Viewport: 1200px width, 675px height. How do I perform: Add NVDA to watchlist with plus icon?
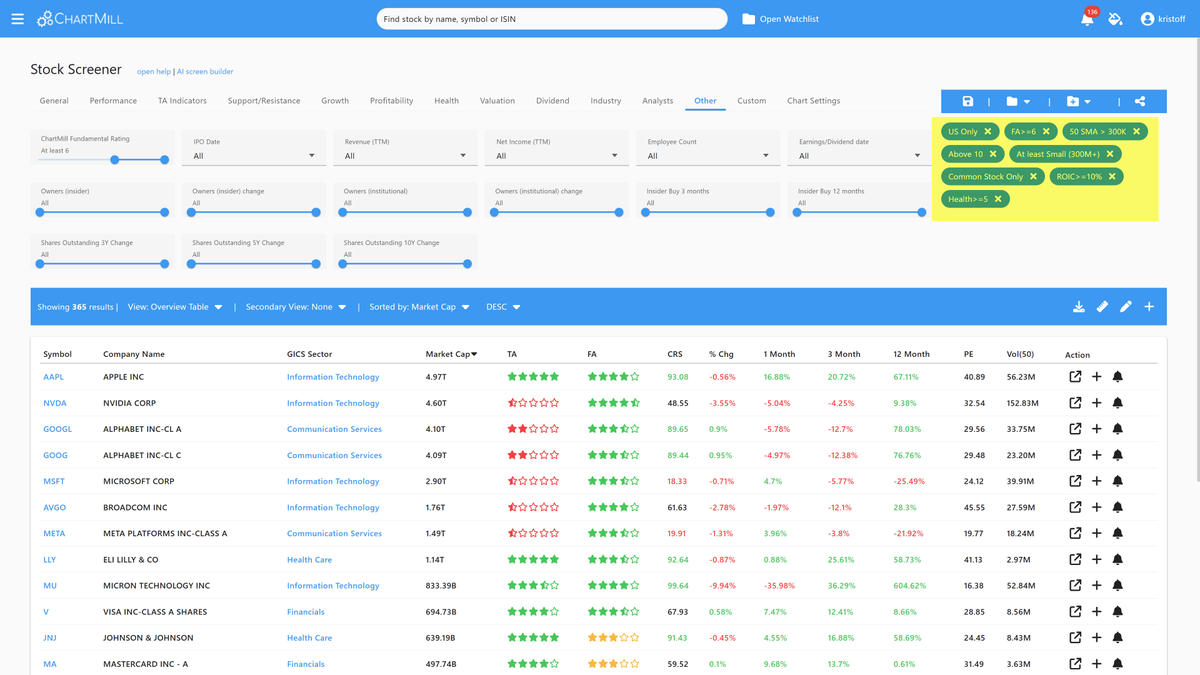pos(1096,403)
